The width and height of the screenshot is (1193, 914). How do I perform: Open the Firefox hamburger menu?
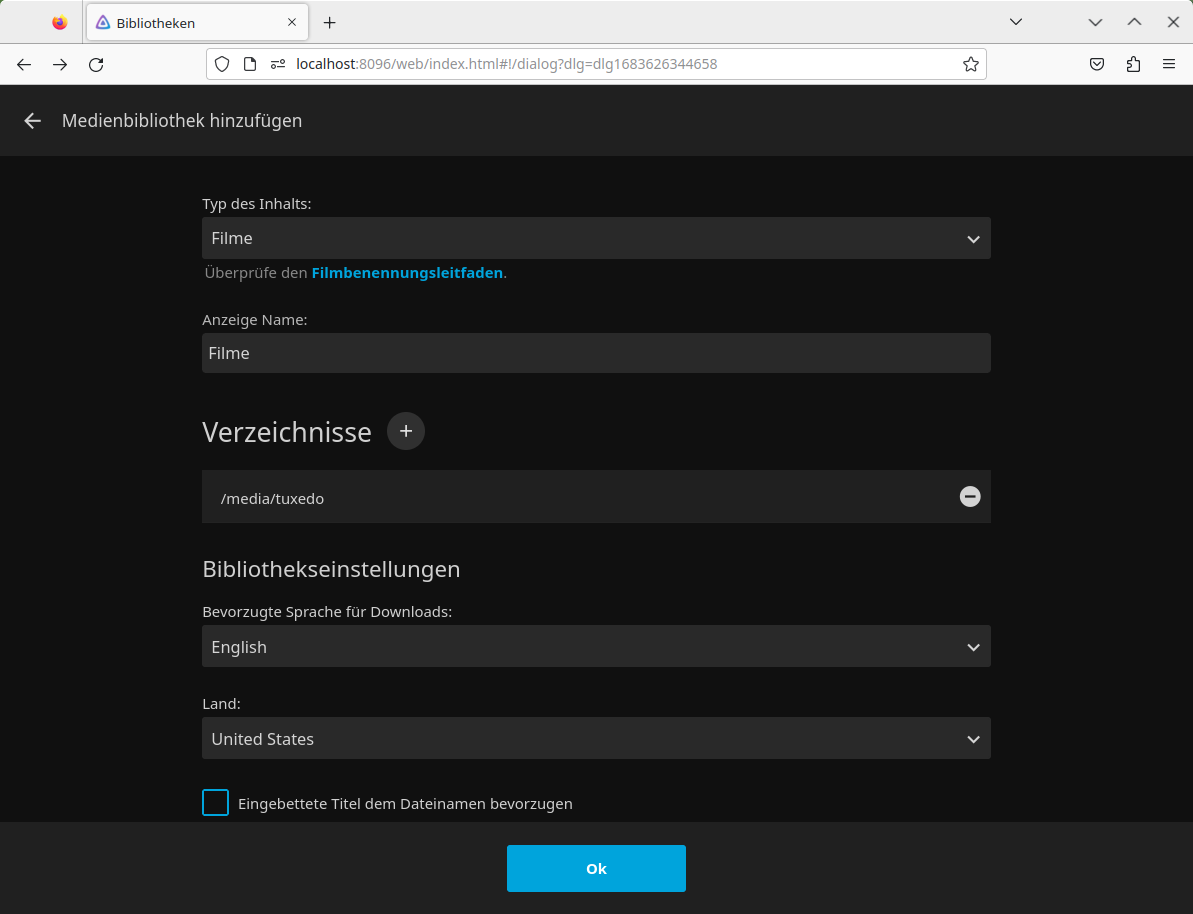coord(1169,64)
